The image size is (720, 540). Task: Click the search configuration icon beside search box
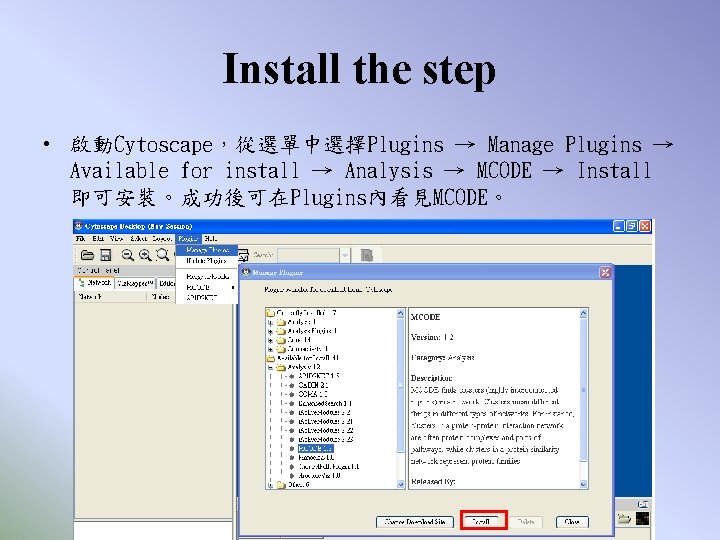tap(366, 255)
